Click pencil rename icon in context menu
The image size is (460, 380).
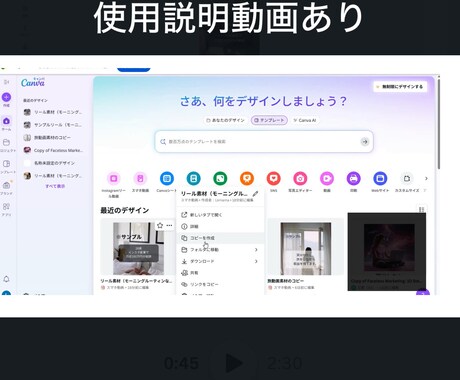[255, 194]
